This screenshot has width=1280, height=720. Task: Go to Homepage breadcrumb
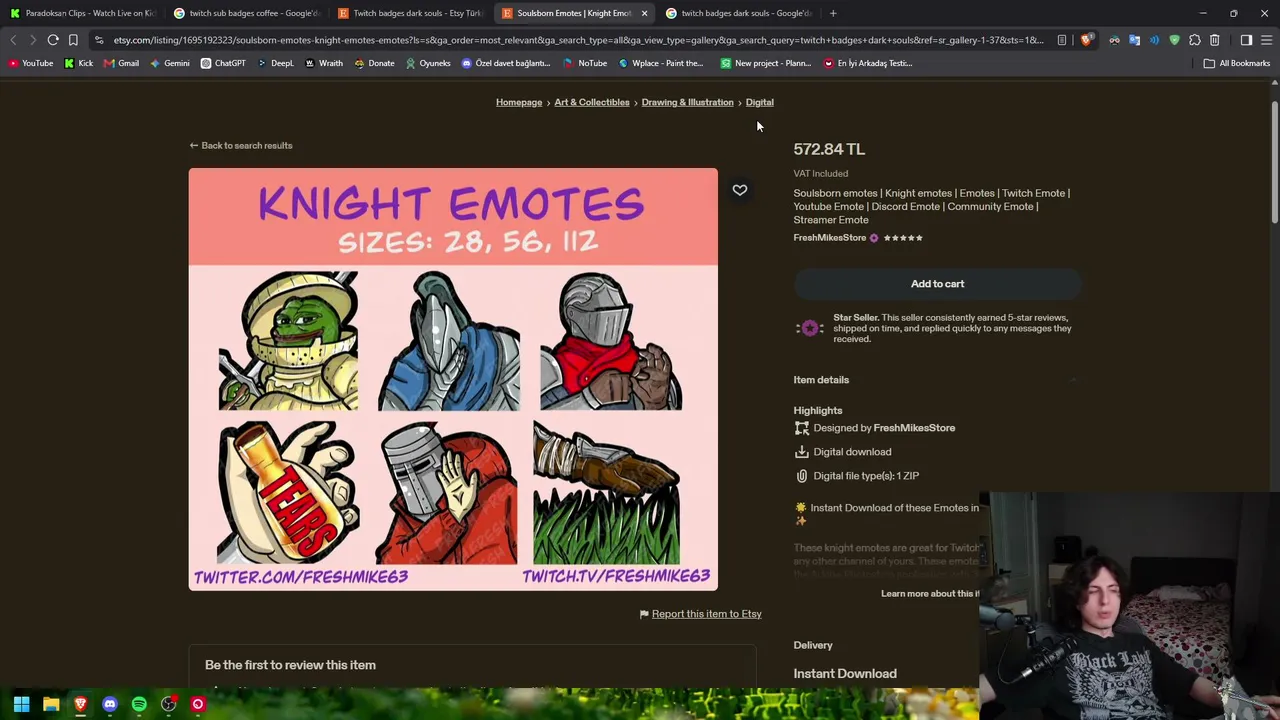tap(519, 102)
